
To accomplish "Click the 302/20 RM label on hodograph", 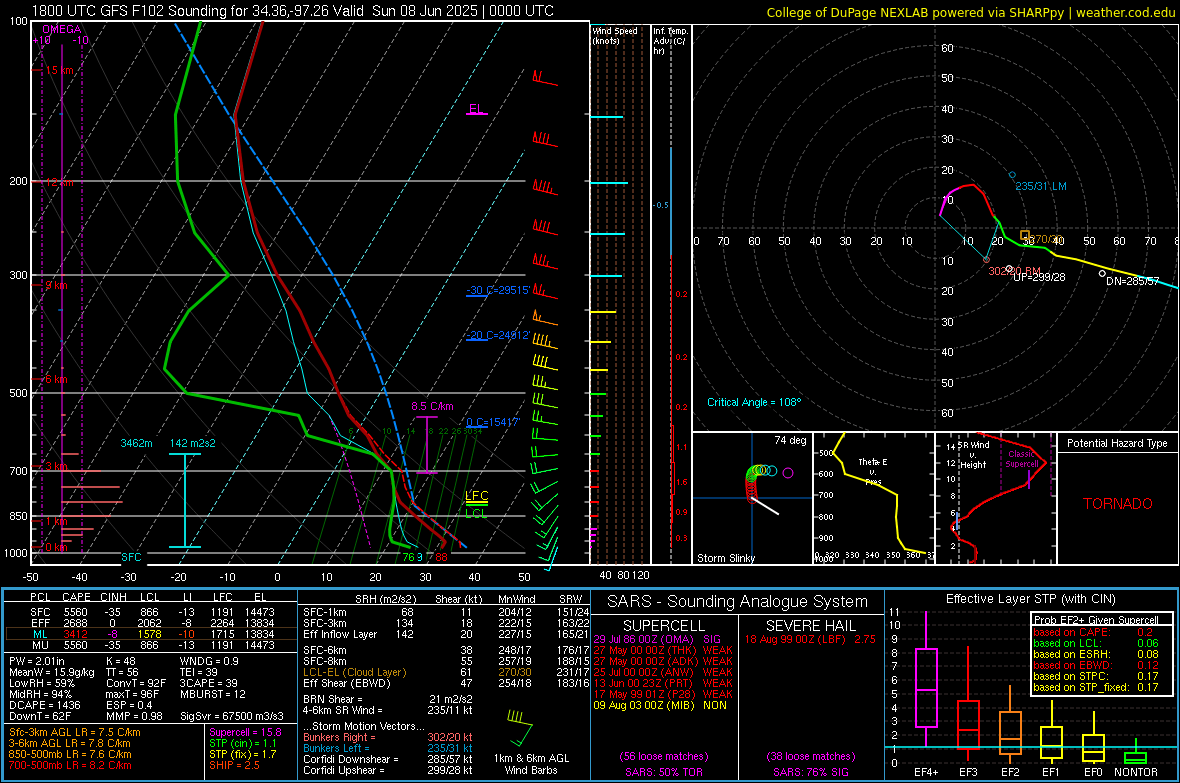I will (x=1014, y=271).
